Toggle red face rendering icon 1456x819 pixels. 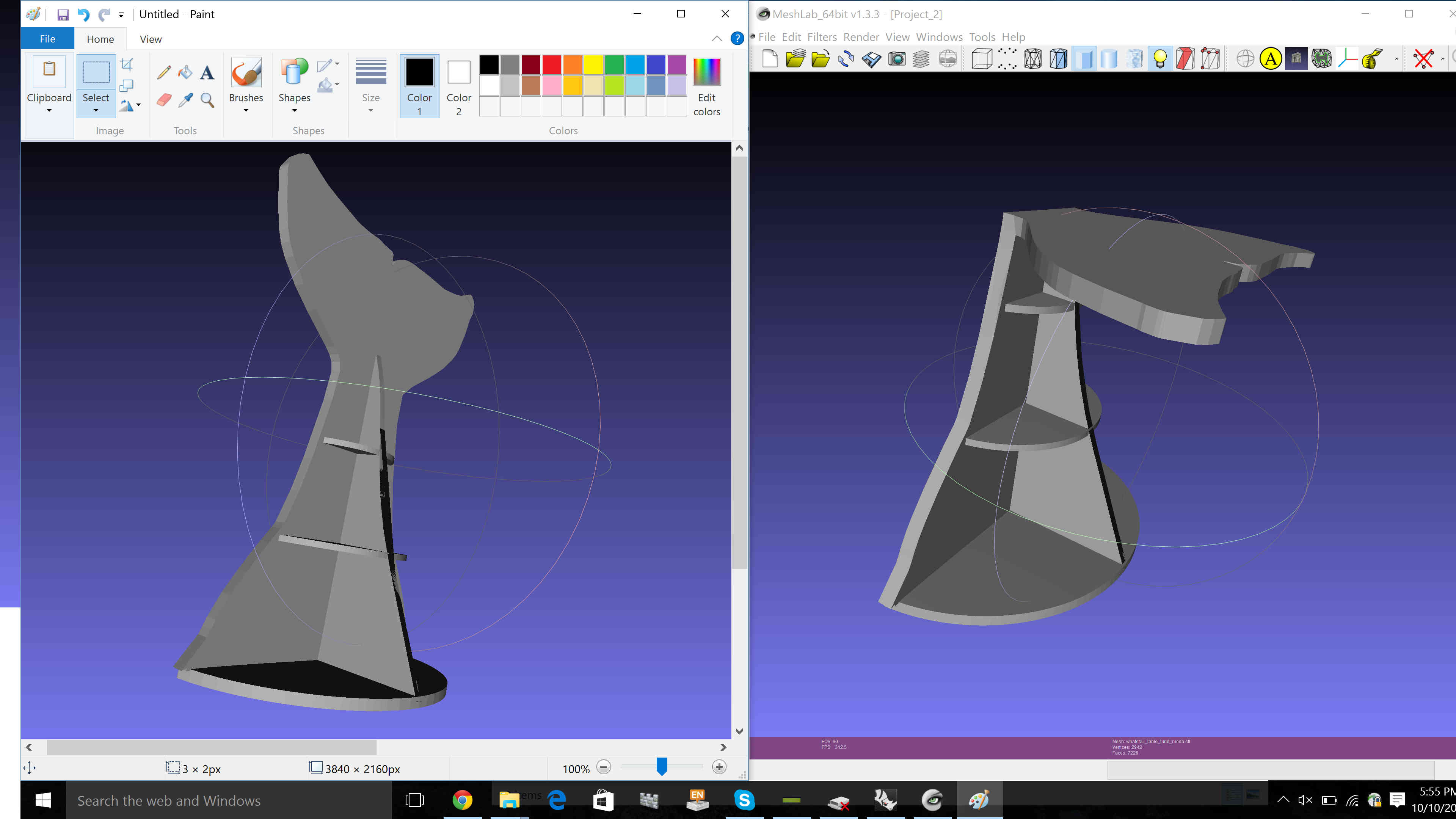pyautogui.click(x=1185, y=58)
